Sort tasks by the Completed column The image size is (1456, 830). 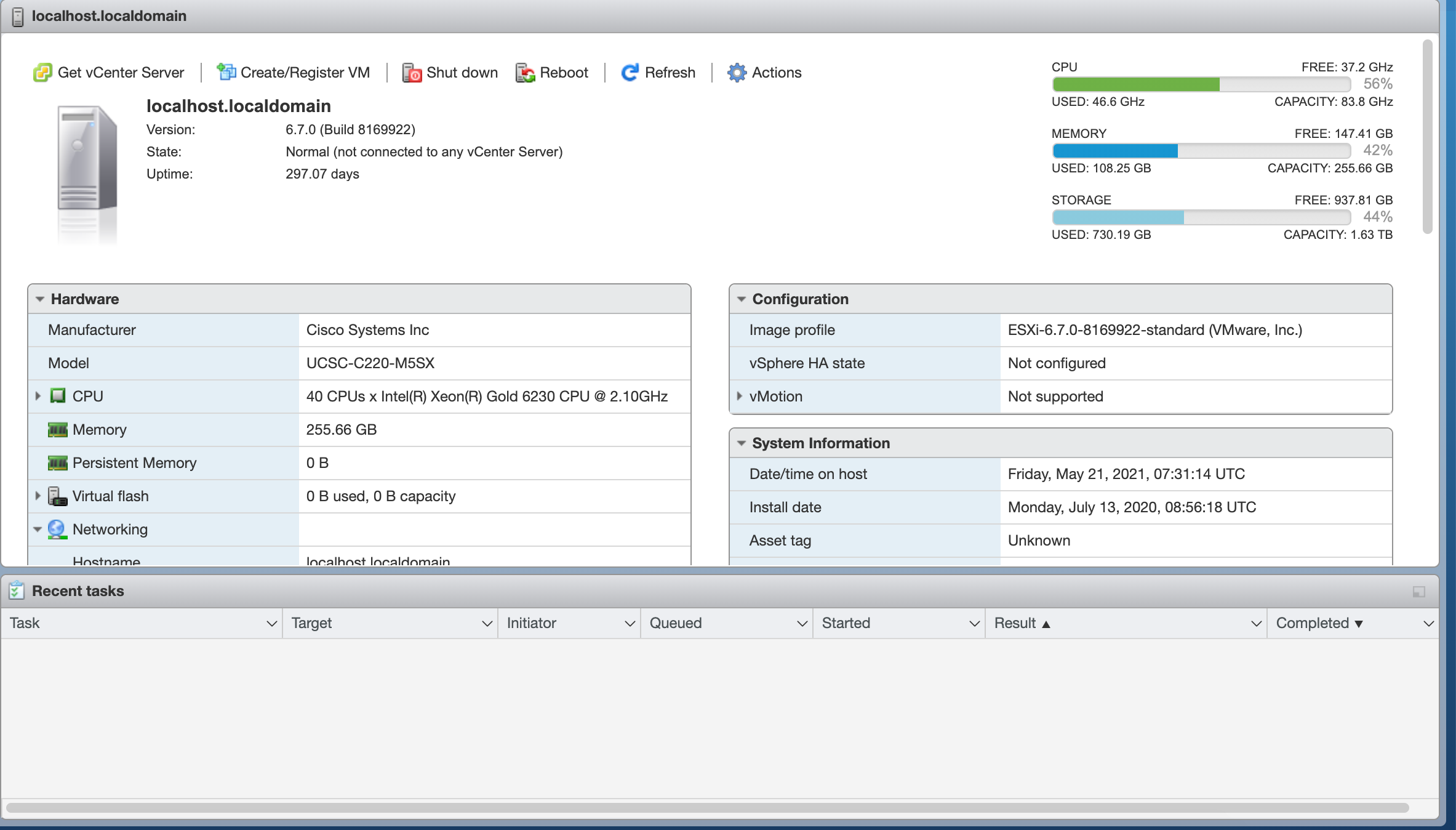pyautogui.click(x=1319, y=623)
